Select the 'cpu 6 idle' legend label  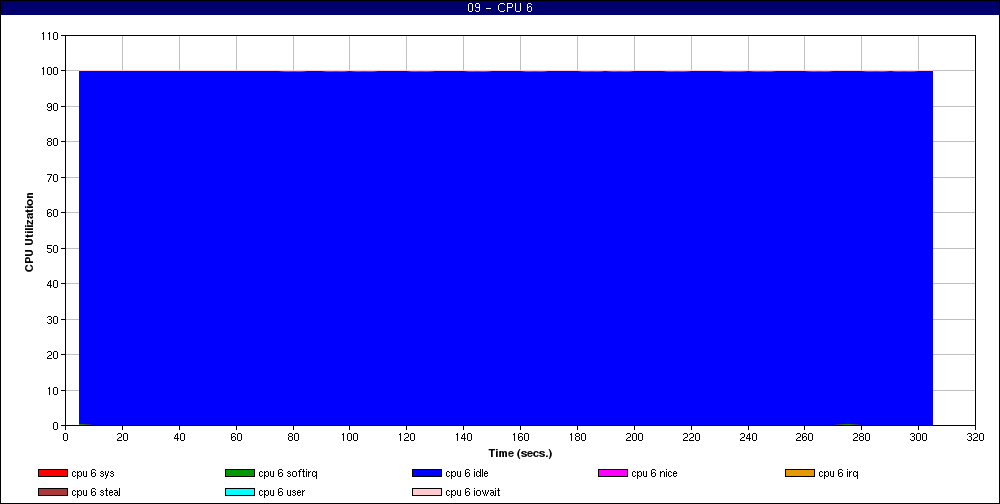click(467, 473)
